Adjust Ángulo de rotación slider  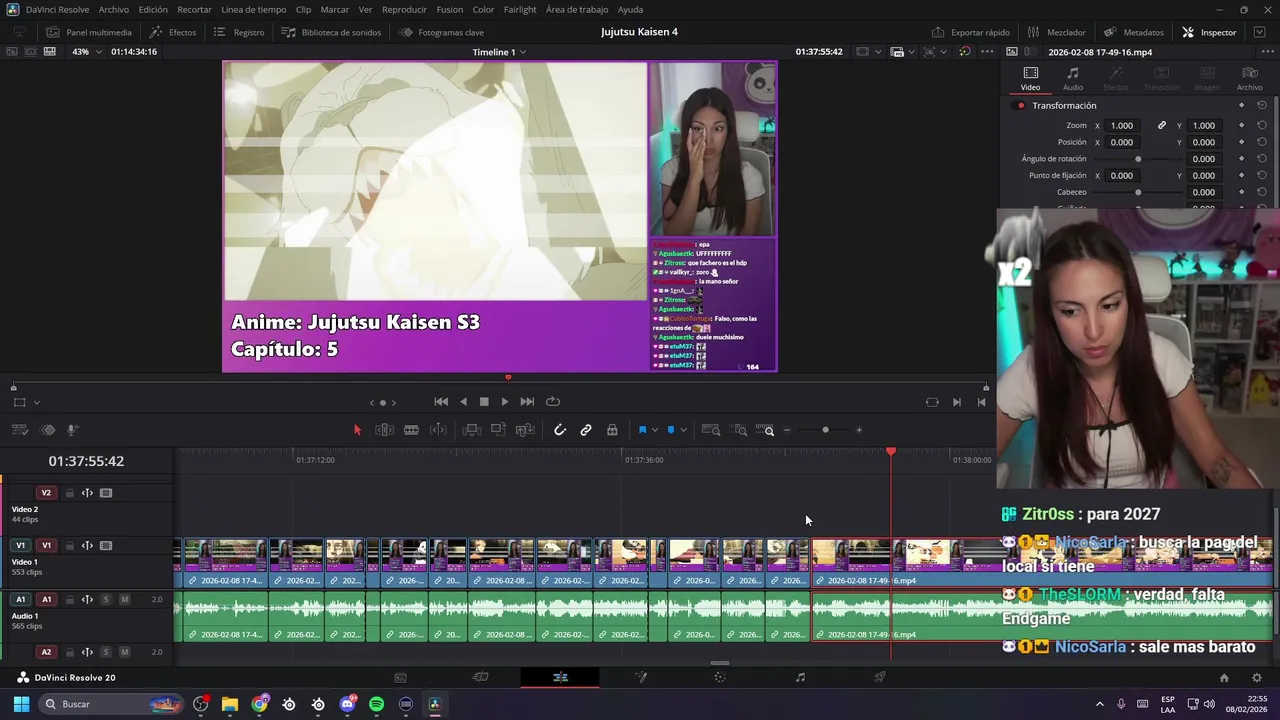point(1137,159)
